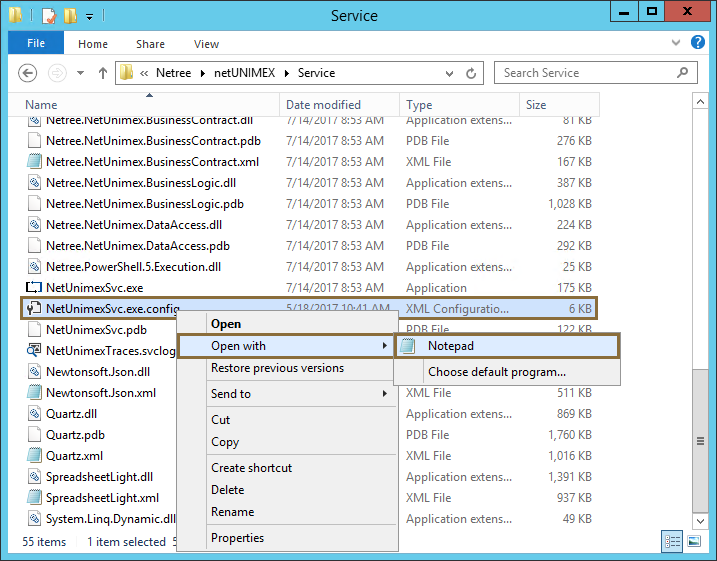The width and height of the screenshot is (717, 561).
Task: Open the View ribbon tab
Action: pos(207,44)
